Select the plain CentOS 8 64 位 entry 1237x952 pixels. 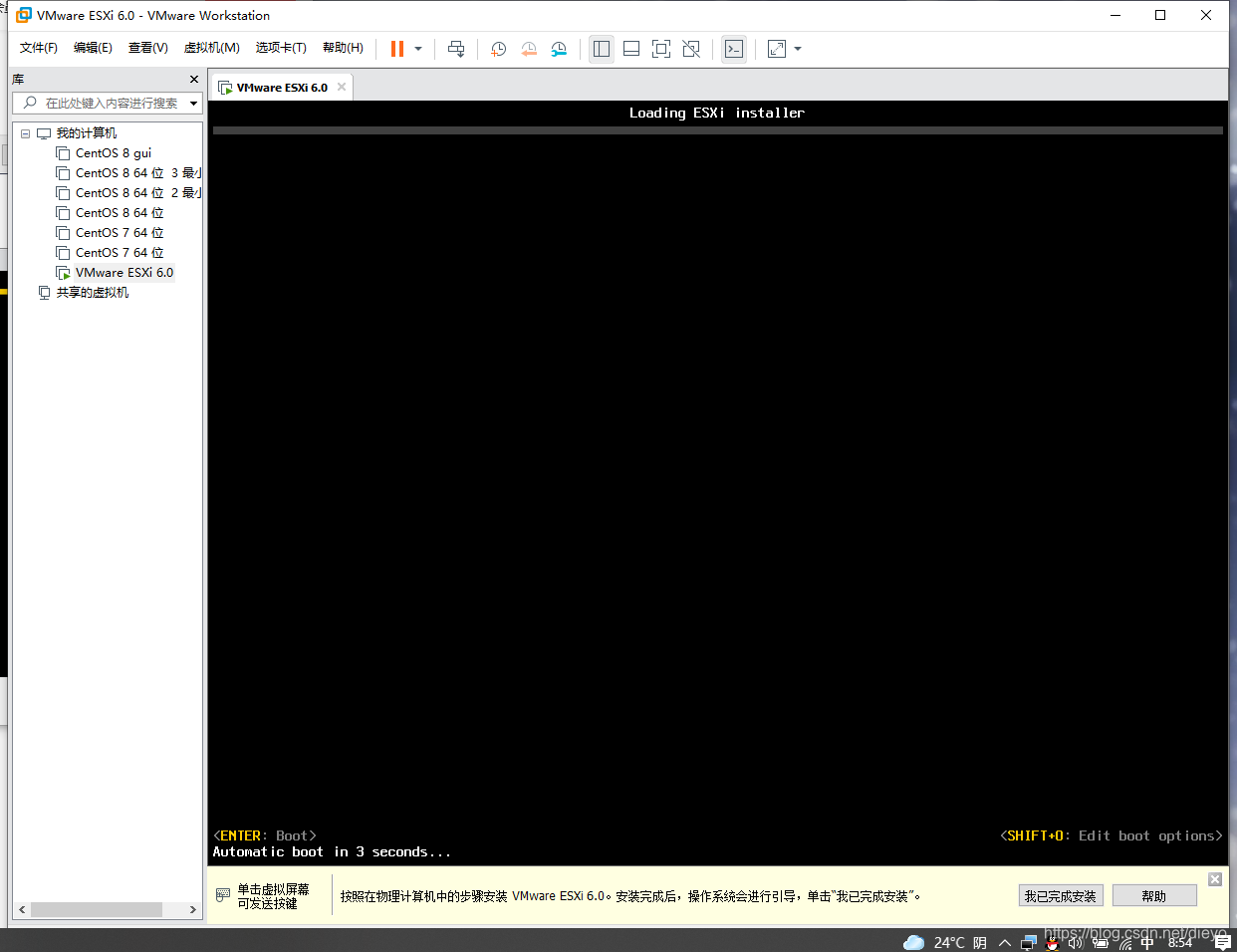click(x=120, y=213)
